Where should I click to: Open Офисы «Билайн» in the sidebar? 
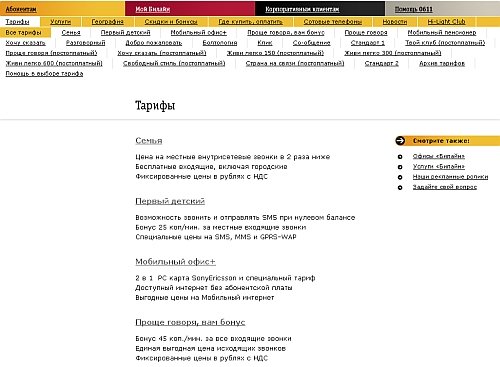439,156
